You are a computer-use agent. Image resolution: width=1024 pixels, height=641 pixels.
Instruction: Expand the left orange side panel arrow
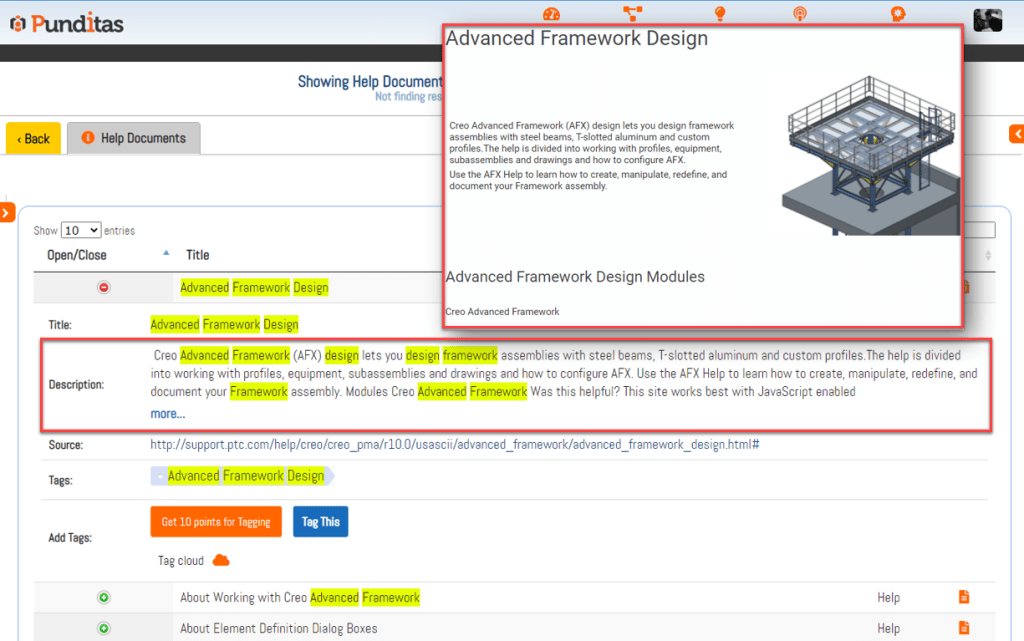[x=7, y=212]
